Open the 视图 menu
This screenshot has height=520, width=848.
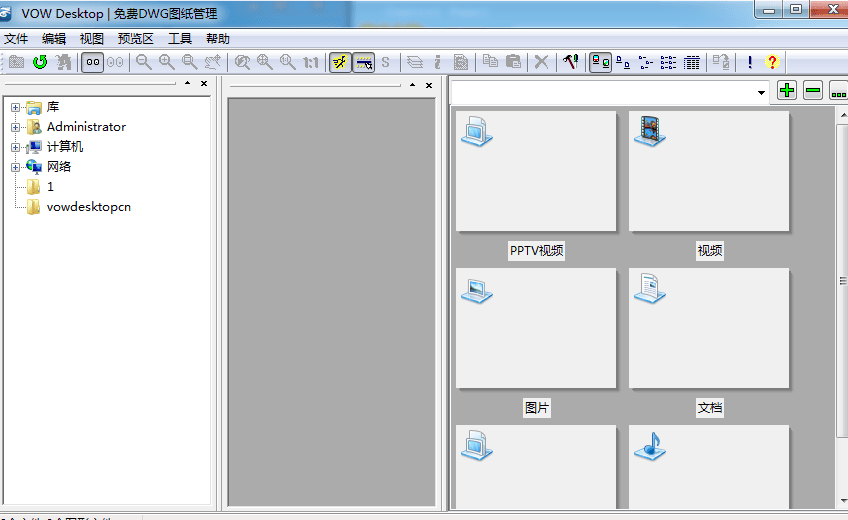click(91, 38)
